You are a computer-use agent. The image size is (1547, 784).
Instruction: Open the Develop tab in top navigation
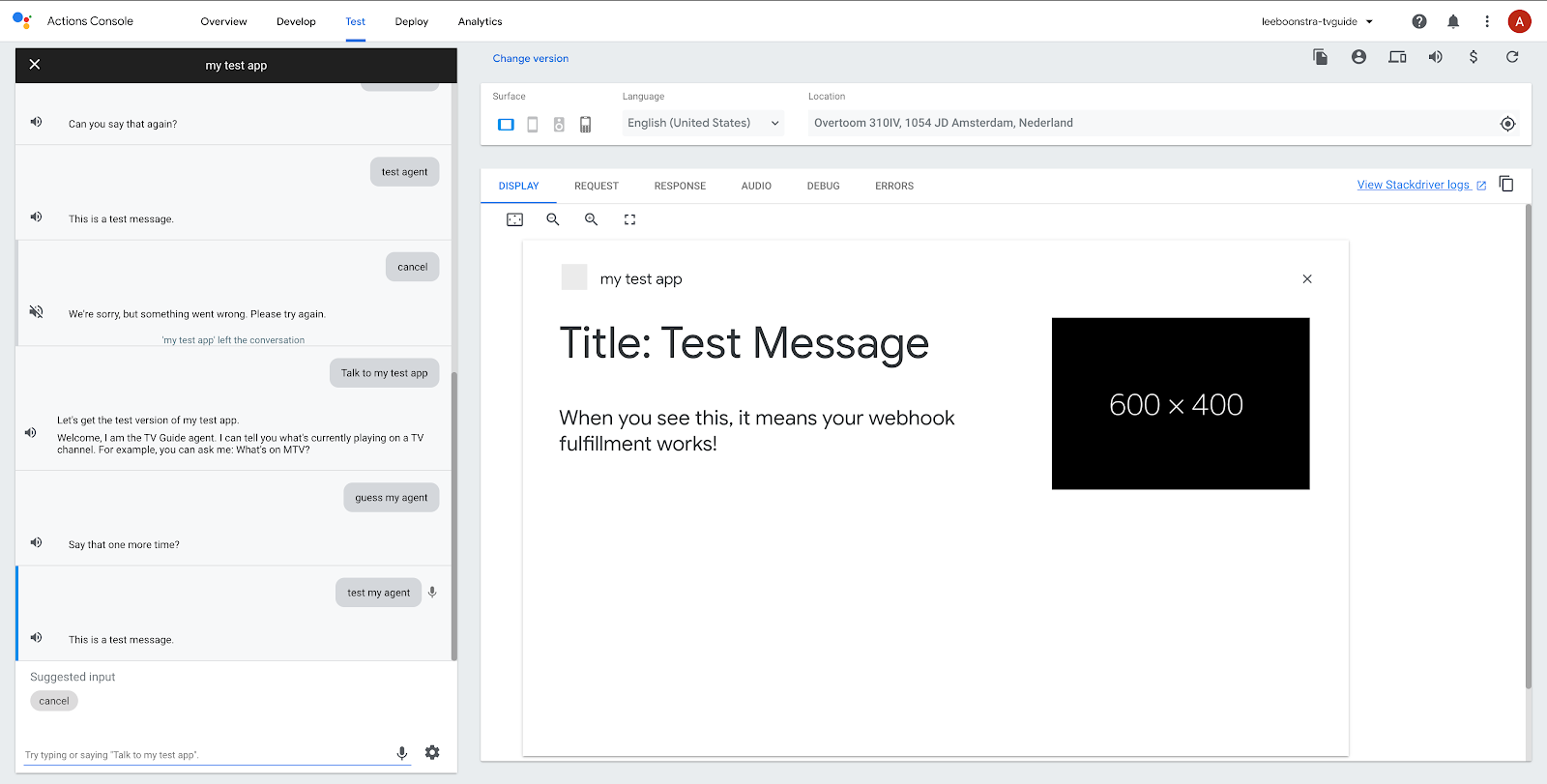(296, 21)
